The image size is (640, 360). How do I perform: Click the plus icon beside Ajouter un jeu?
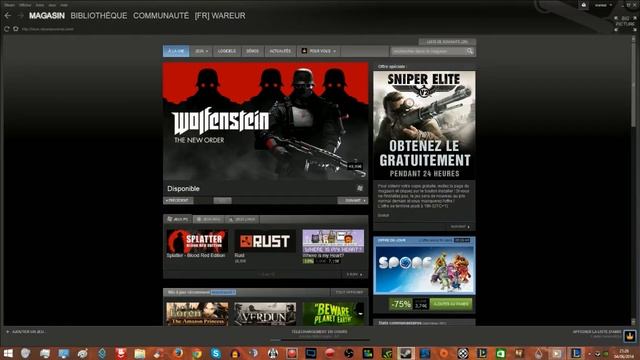tap(7, 332)
